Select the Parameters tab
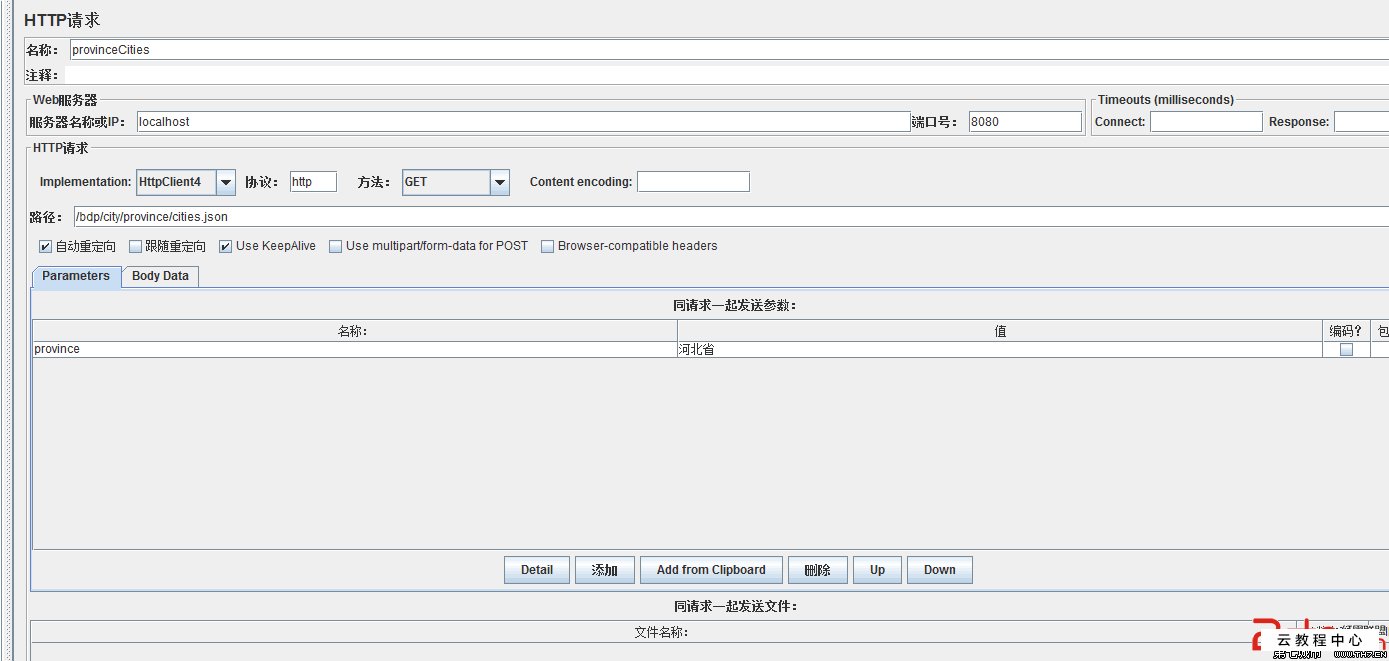The width and height of the screenshot is (1389, 661). [75, 276]
